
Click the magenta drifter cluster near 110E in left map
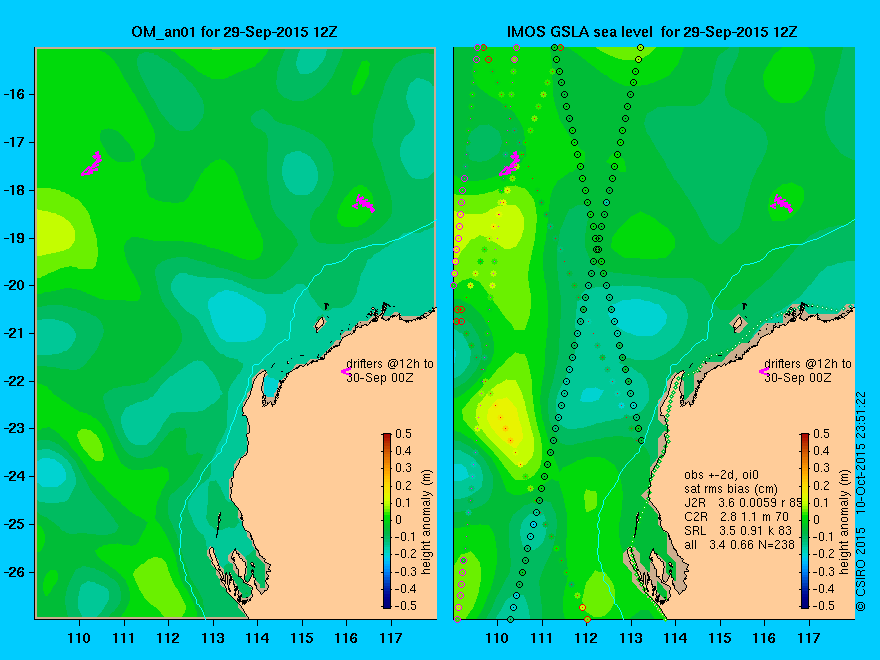click(91, 164)
